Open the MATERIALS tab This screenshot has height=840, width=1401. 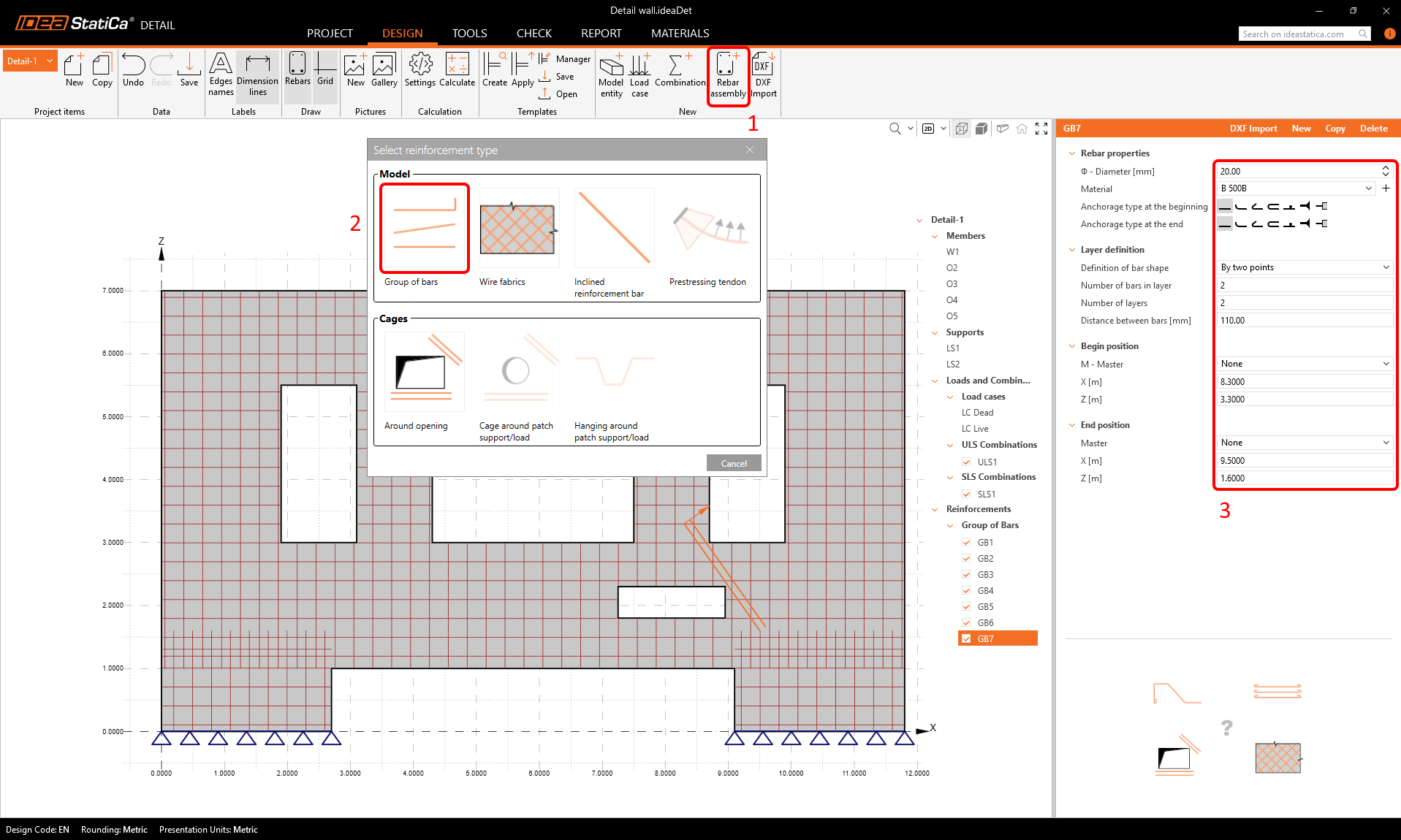tap(680, 34)
